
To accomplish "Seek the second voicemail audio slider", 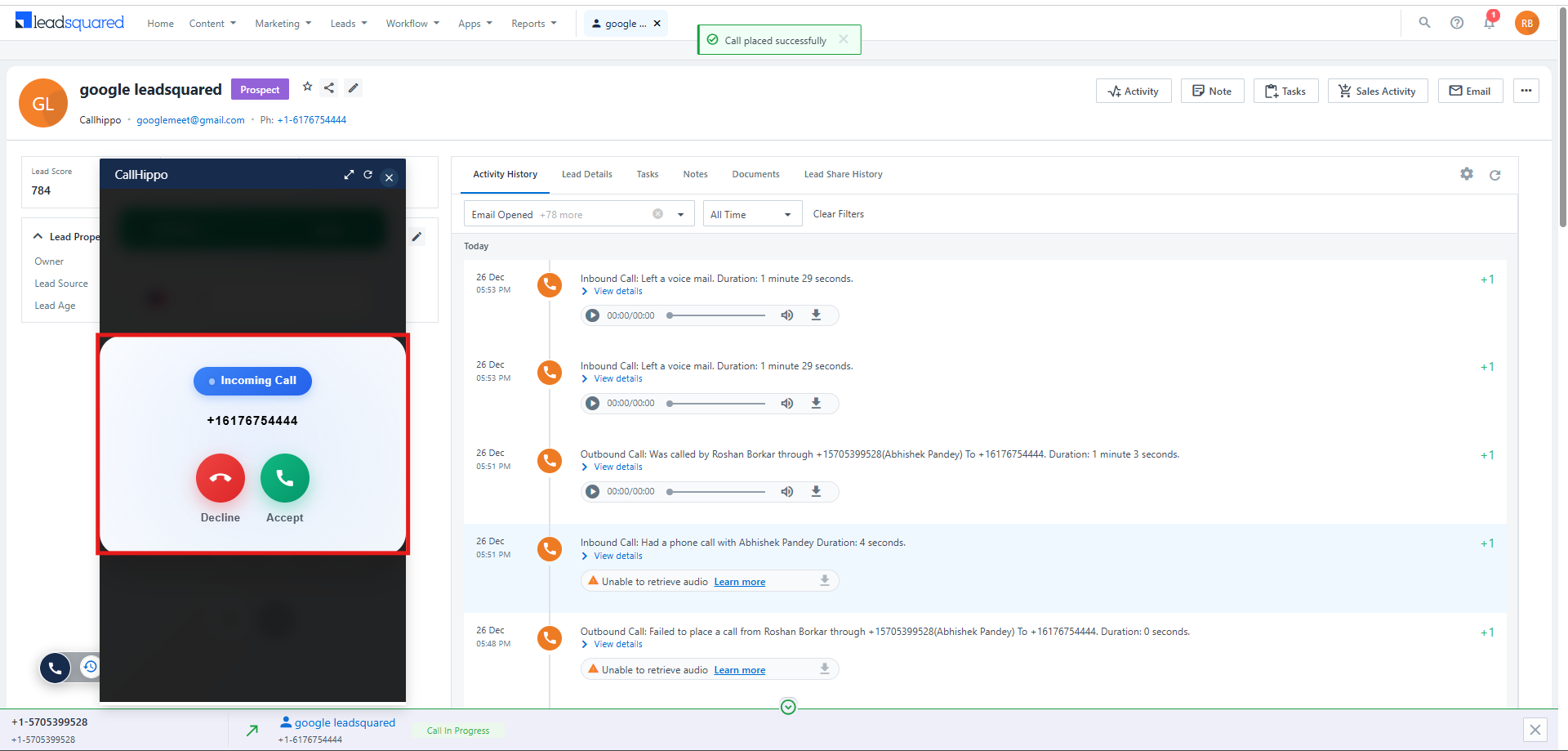I will coord(716,404).
